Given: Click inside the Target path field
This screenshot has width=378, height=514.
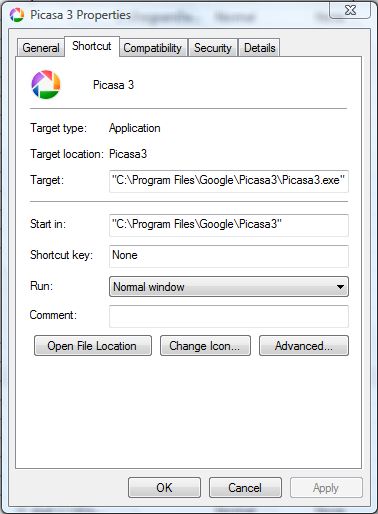Looking at the screenshot, I should [229, 181].
